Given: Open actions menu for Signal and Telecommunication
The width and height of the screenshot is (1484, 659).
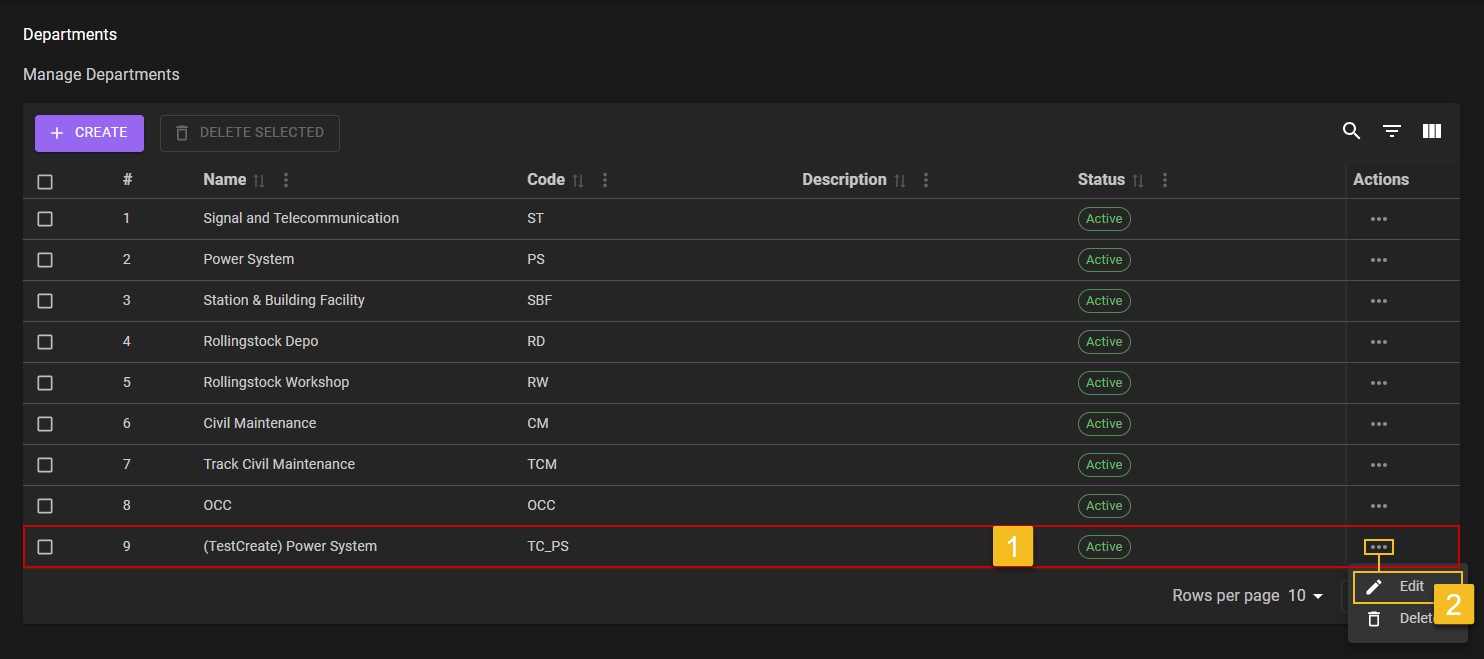Looking at the screenshot, I should point(1379,219).
